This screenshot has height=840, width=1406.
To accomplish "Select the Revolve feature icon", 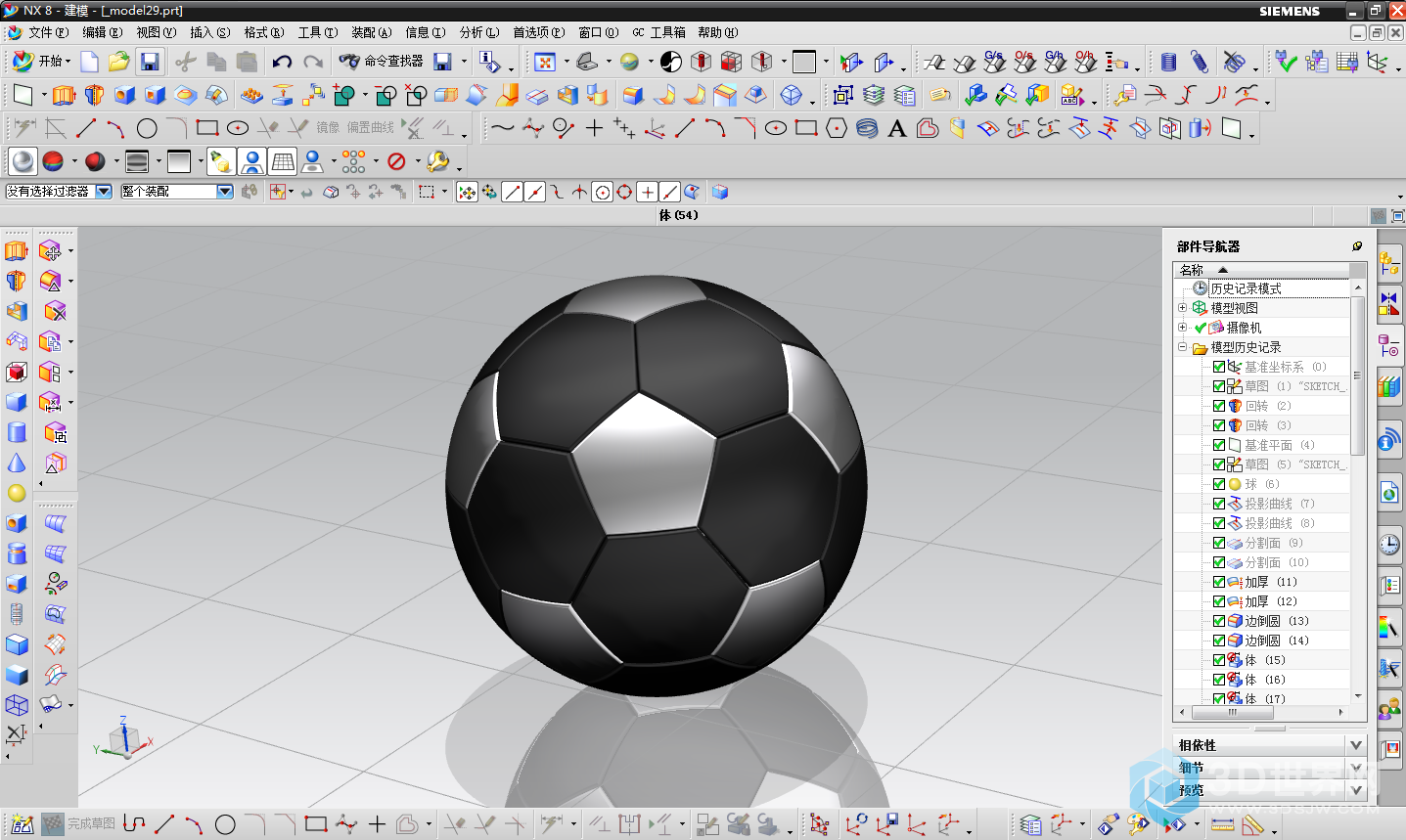I will [x=94, y=95].
